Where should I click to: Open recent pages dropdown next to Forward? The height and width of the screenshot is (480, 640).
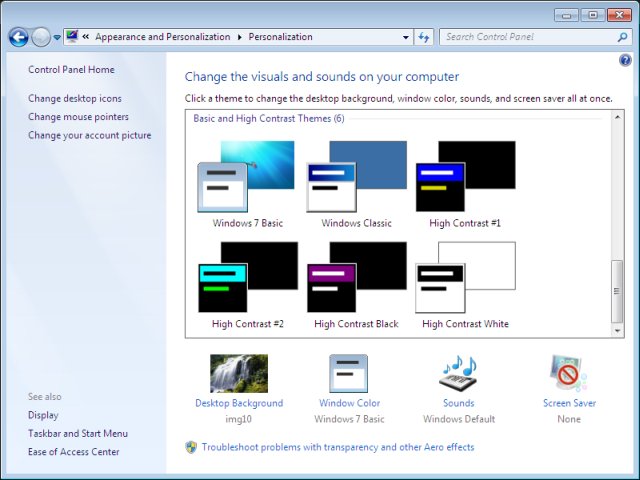tap(57, 37)
